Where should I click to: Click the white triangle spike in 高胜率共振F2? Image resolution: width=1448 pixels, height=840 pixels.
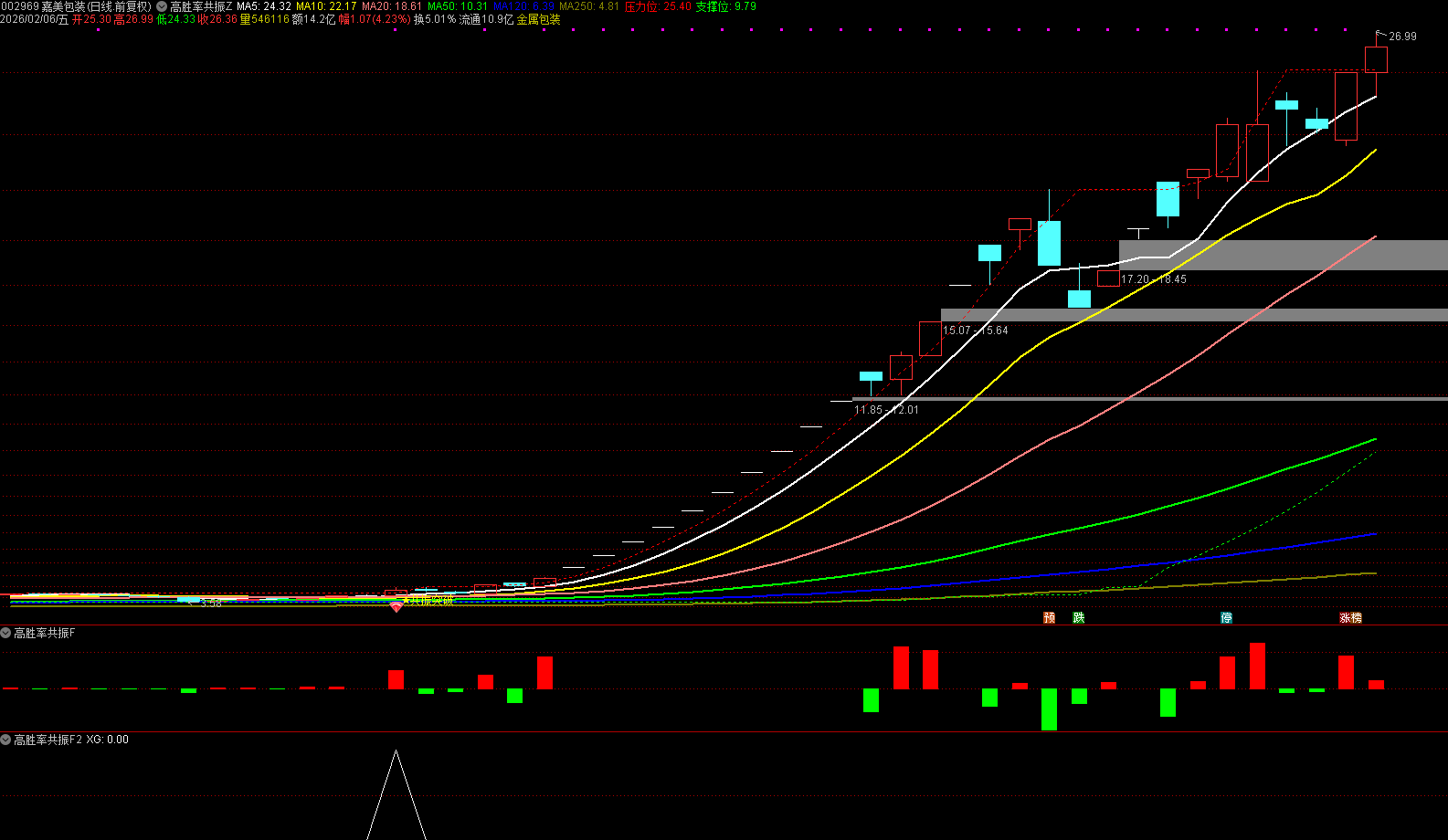pyautogui.click(x=396, y=794)
